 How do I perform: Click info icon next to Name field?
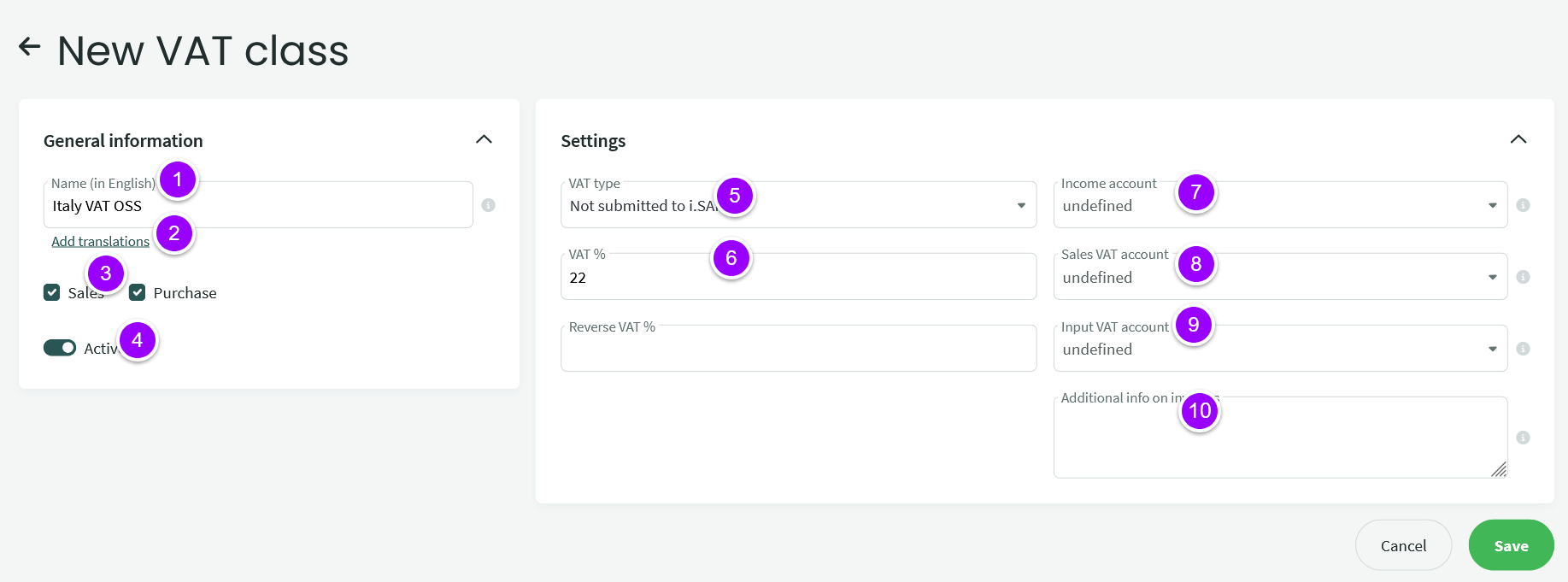tap(488, 205)
